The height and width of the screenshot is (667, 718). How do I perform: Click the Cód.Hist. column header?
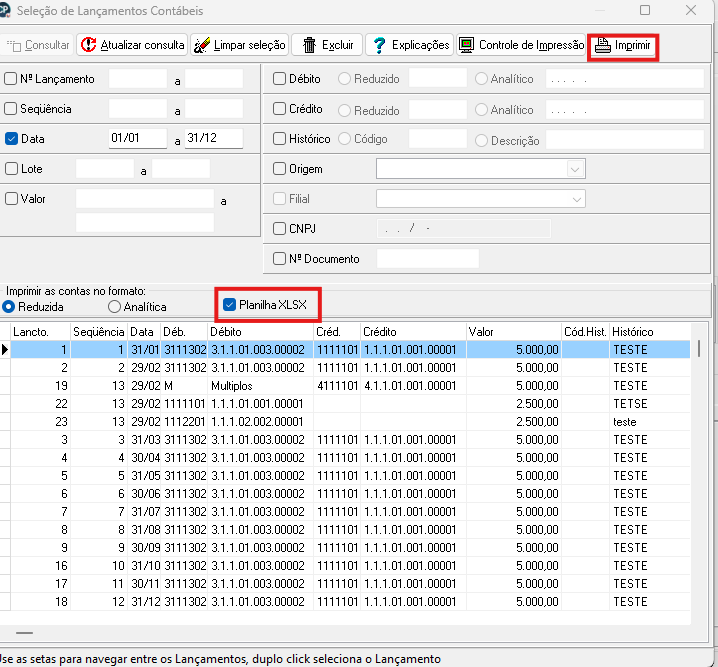[x=586, y=331]
